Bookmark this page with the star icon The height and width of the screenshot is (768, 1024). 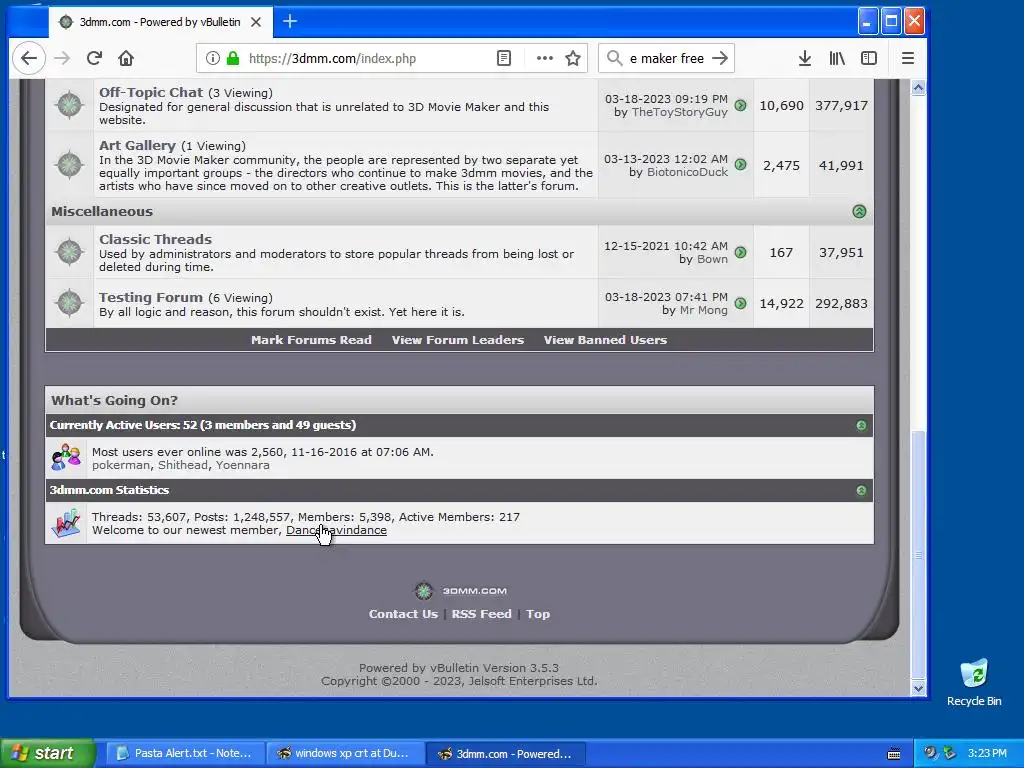(x=573, y=58)
